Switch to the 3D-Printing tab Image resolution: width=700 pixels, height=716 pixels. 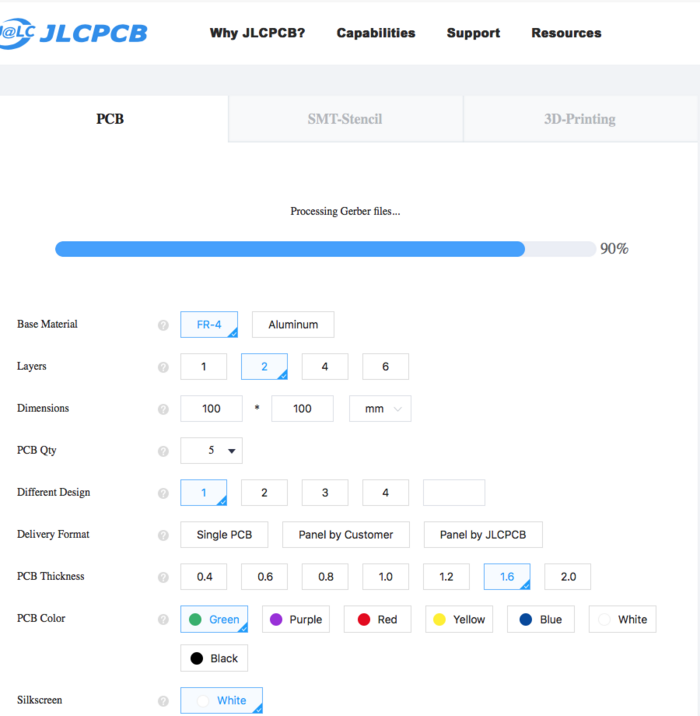click(580, 119)
